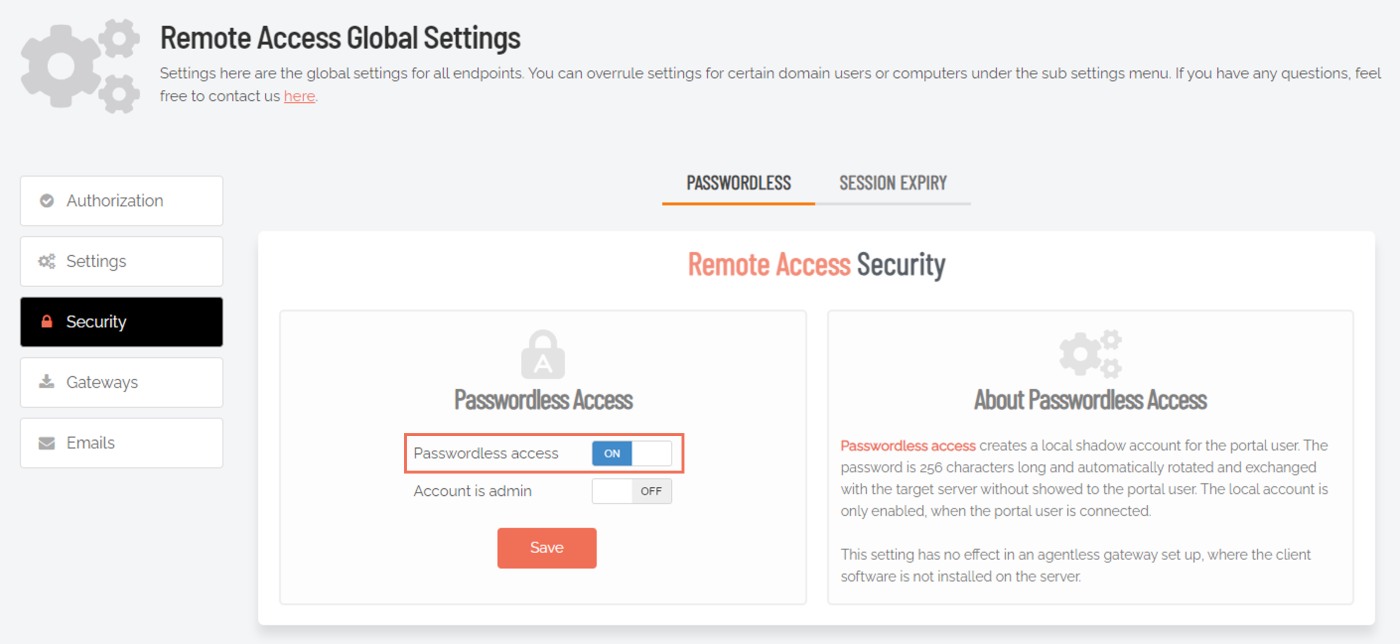Open the 'here' contact link
1400x644 pixels.
[299, 96]
